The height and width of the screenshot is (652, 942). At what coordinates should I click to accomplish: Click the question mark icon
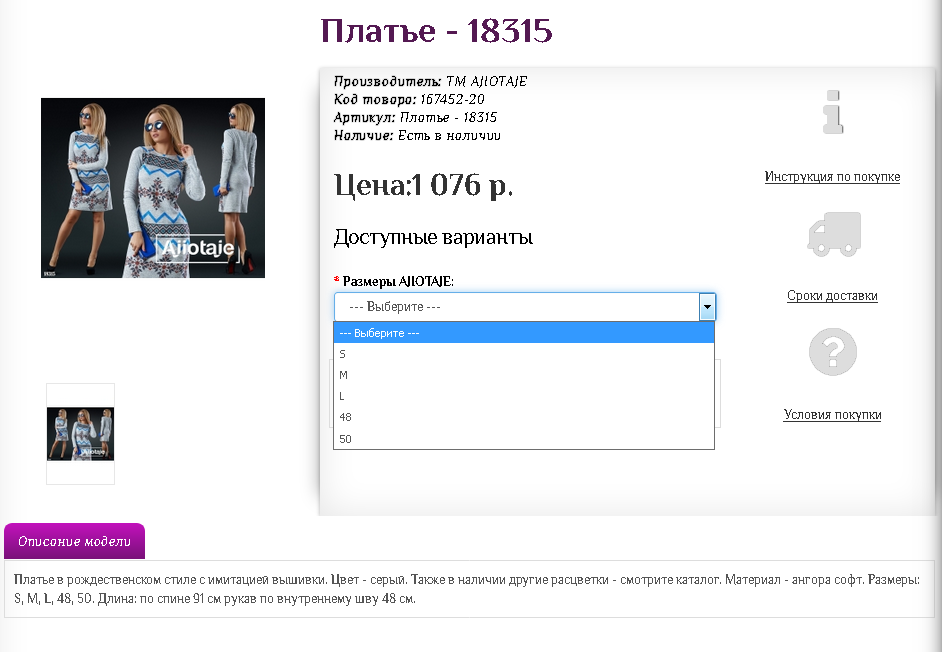tap(832, 352)
